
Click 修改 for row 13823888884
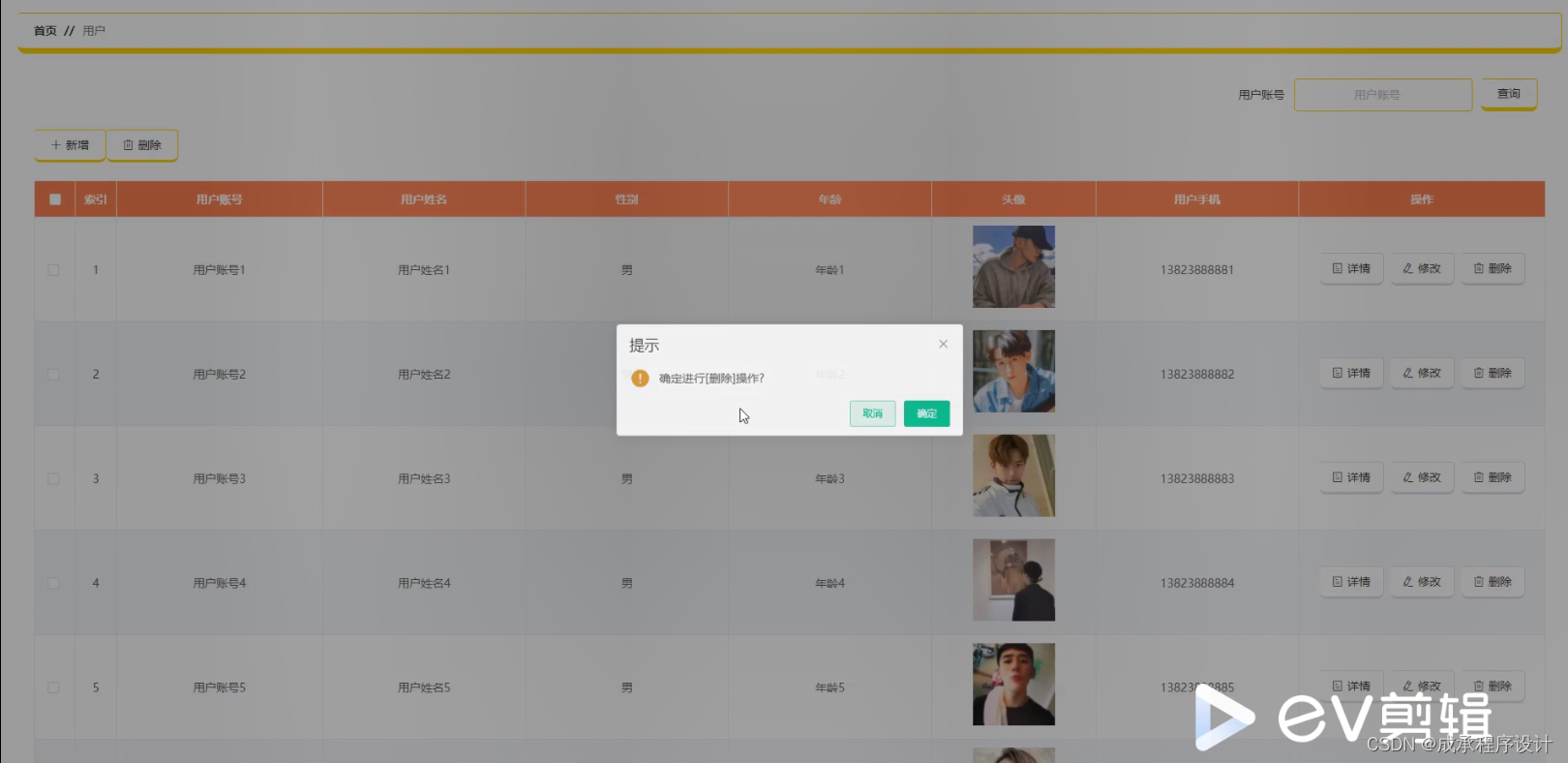(x=1422, y=582)
